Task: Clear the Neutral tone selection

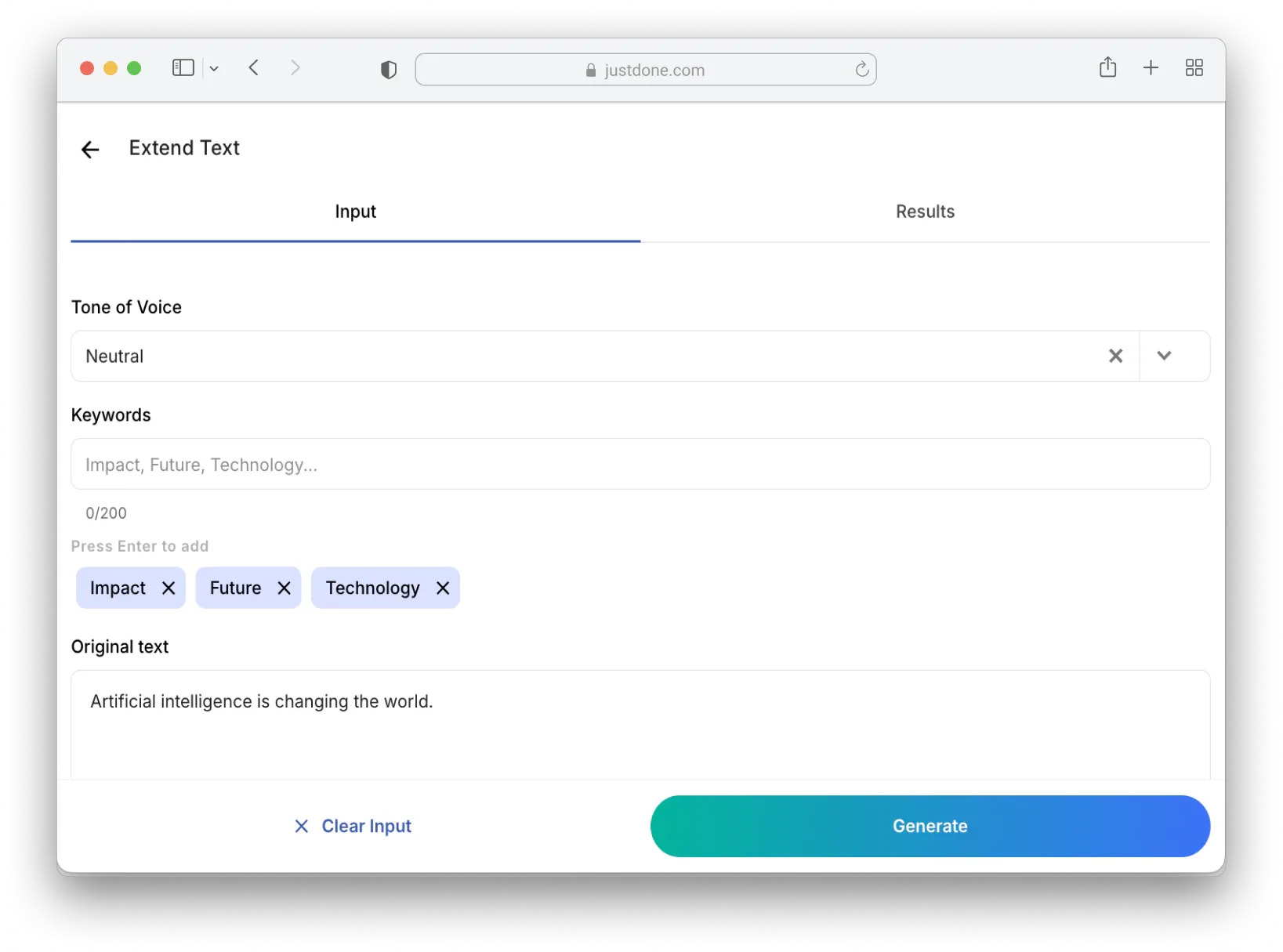Action: (1116, 356)
